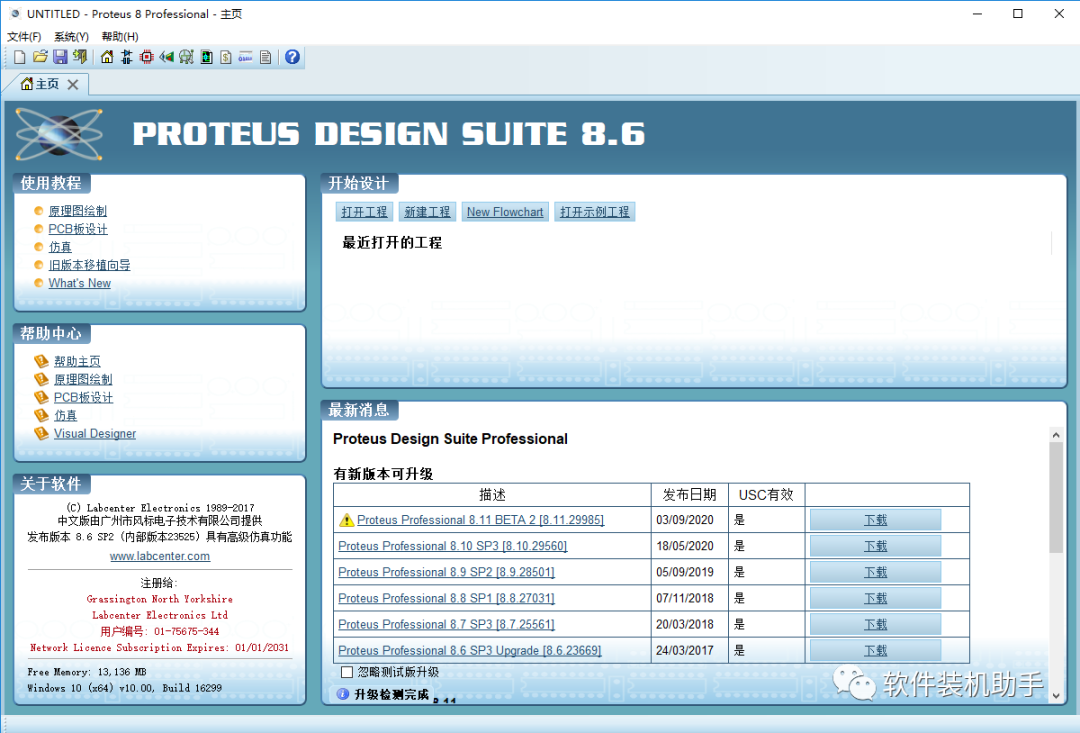
Task: Save the project with the floppy disk icon
Action: pyautogui.click(x=60, y=57)
